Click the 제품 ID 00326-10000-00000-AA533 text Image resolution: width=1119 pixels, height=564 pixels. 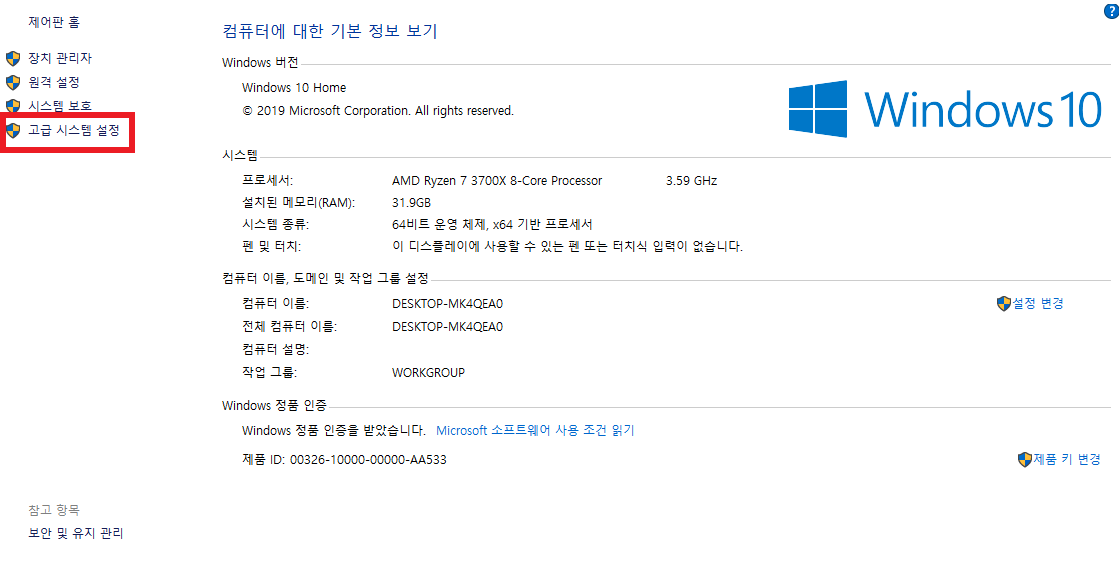click(x=345, y=460)
